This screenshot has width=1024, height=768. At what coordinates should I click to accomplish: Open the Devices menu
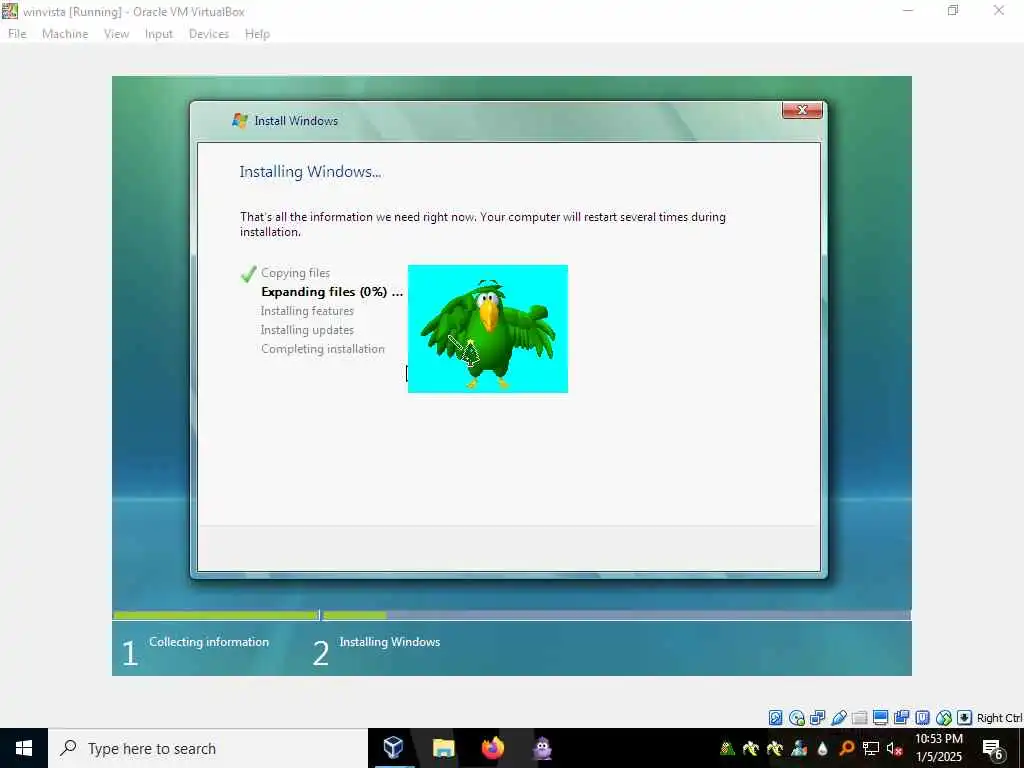208,34
